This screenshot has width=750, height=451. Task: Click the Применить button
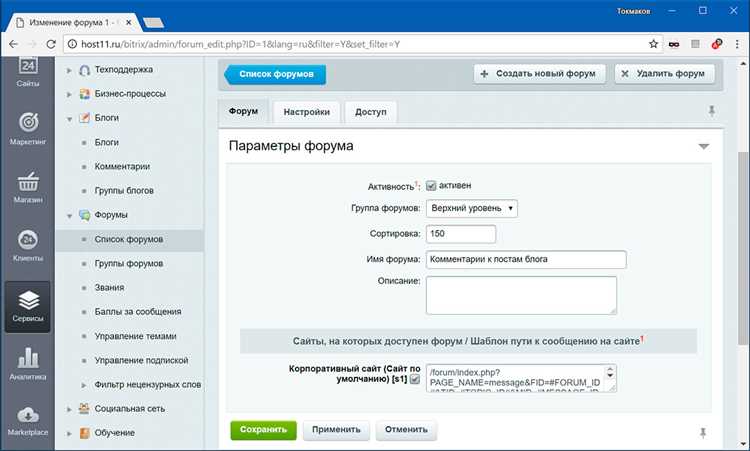(336, 429)
